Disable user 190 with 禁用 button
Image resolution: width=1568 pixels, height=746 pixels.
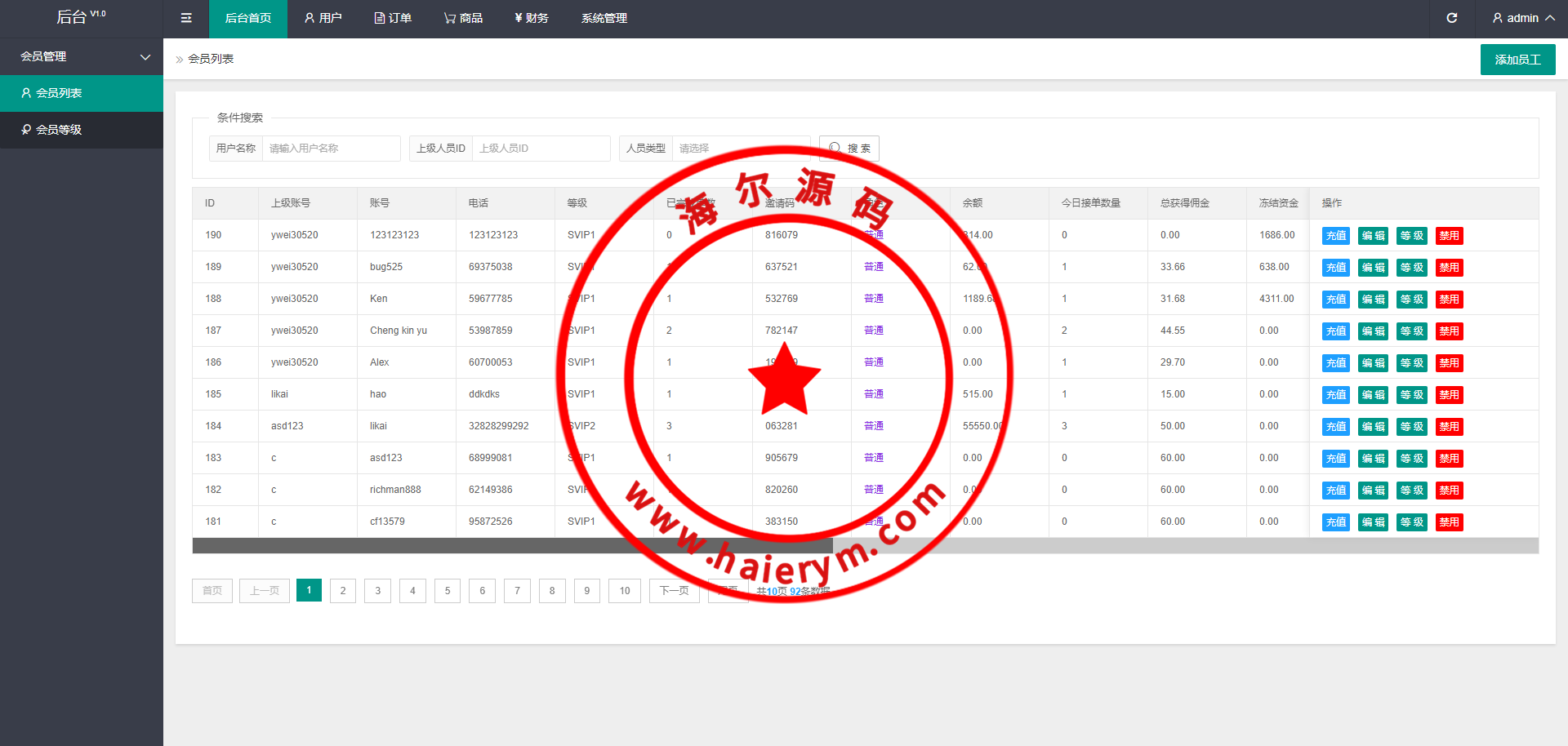1449,236
